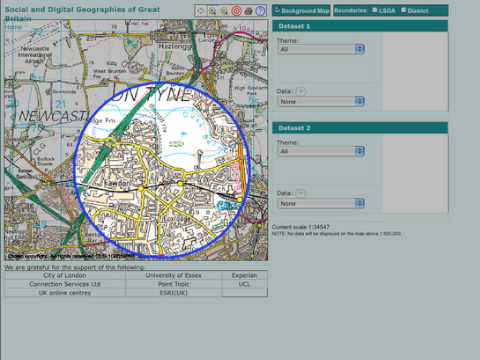The image size is (480, 360).
Task: Click the Connection Services Ltd cell
Action: pos(65,284)
